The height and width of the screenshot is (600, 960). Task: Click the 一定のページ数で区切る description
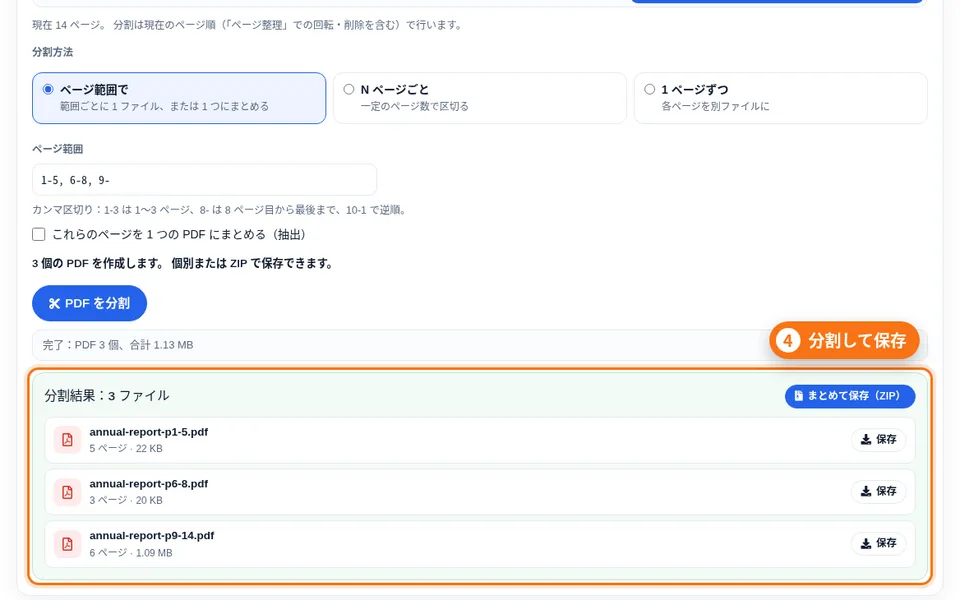(414, 106)
